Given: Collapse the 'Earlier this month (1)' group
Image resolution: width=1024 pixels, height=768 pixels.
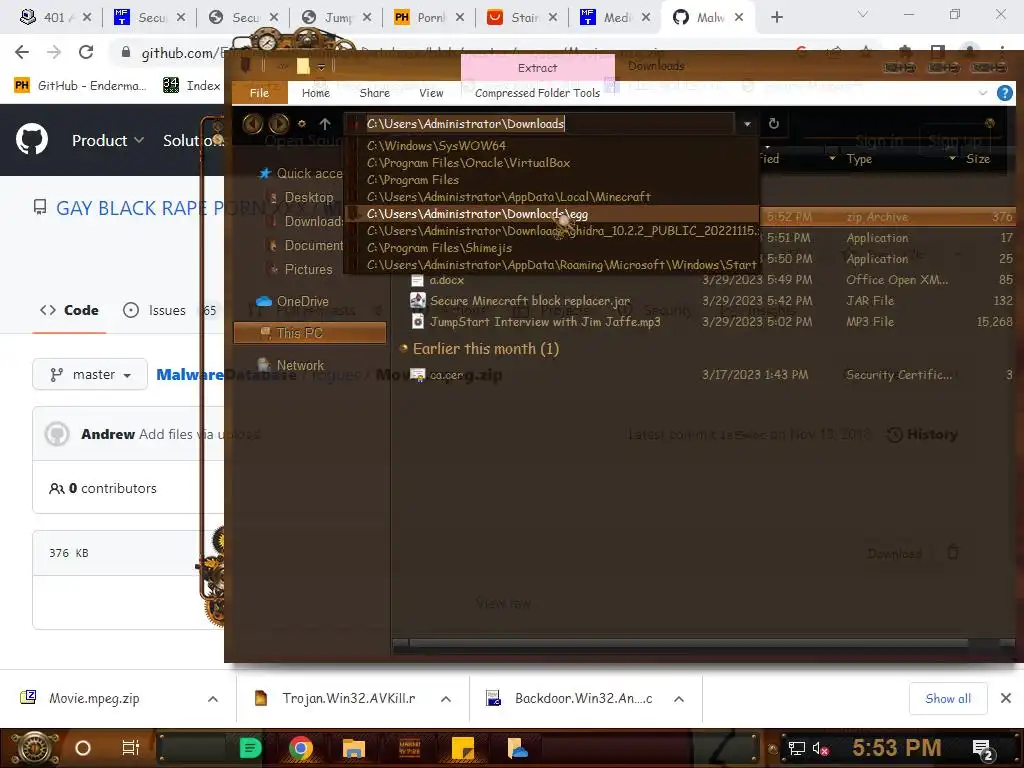Looking at the screenshot, I should point(404,349).
